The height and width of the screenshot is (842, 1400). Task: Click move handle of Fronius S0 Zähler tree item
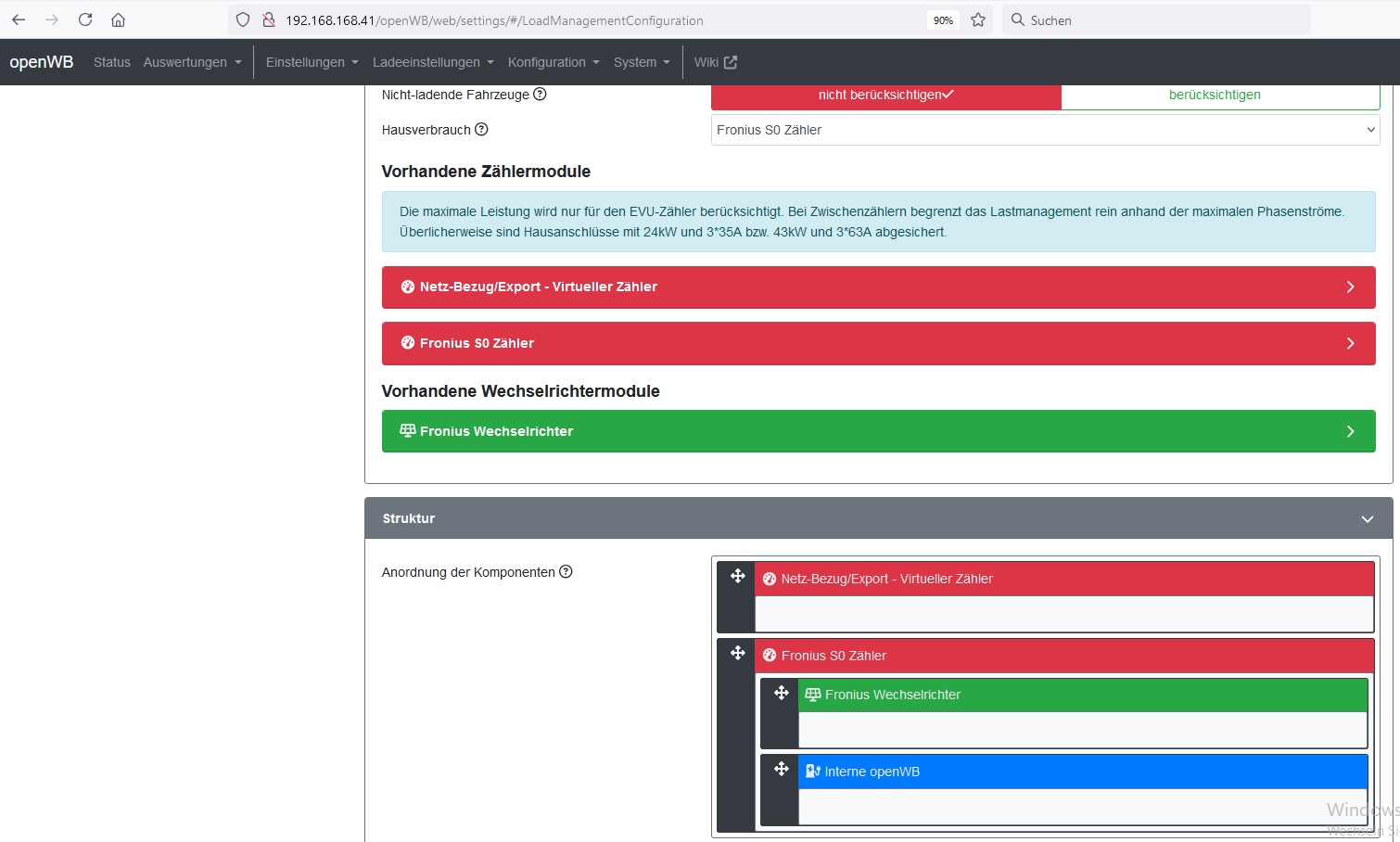pyautogui.click(x=738, y=653)
